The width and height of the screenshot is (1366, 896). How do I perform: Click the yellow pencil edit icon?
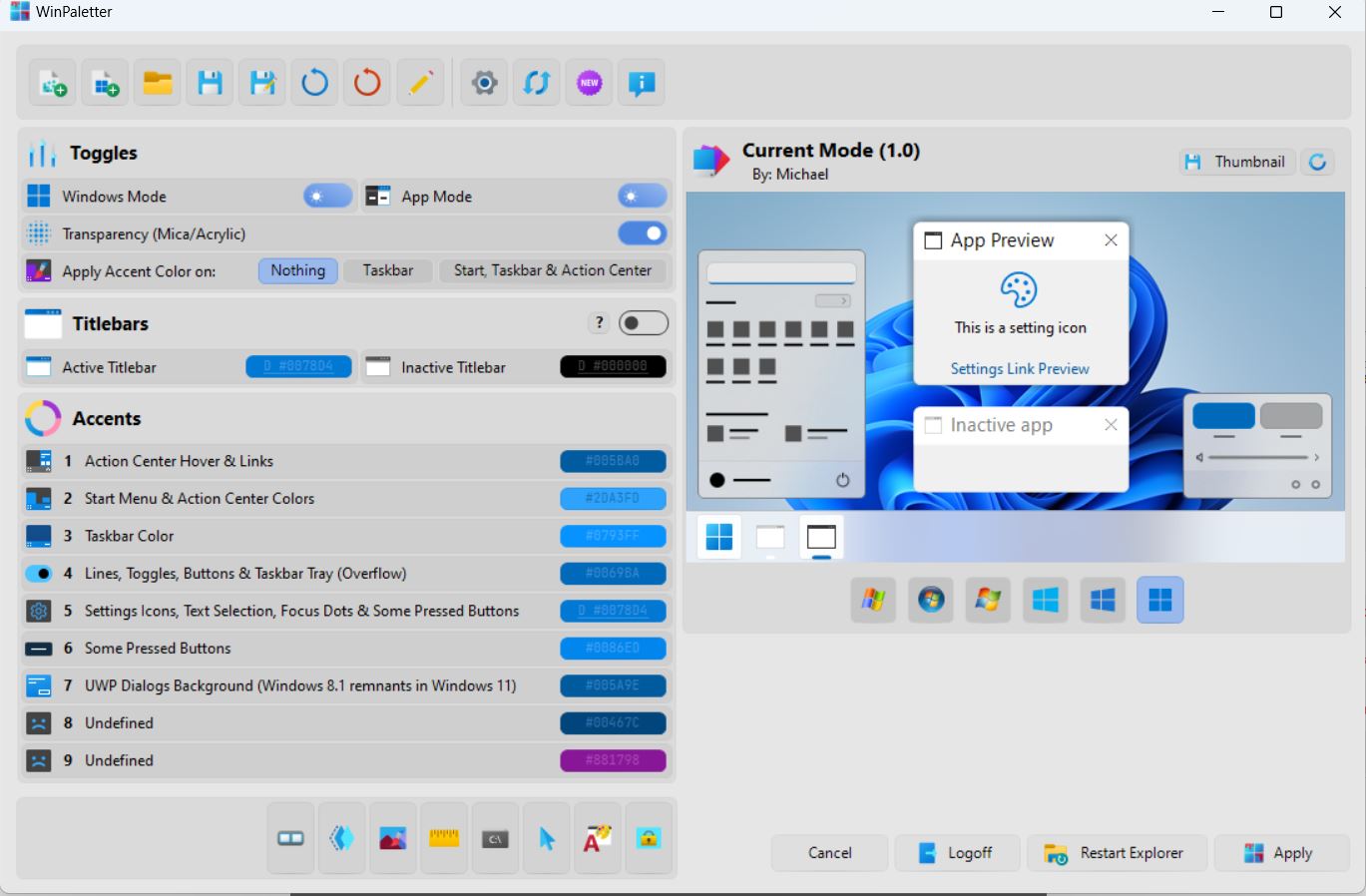coord(420,84)
